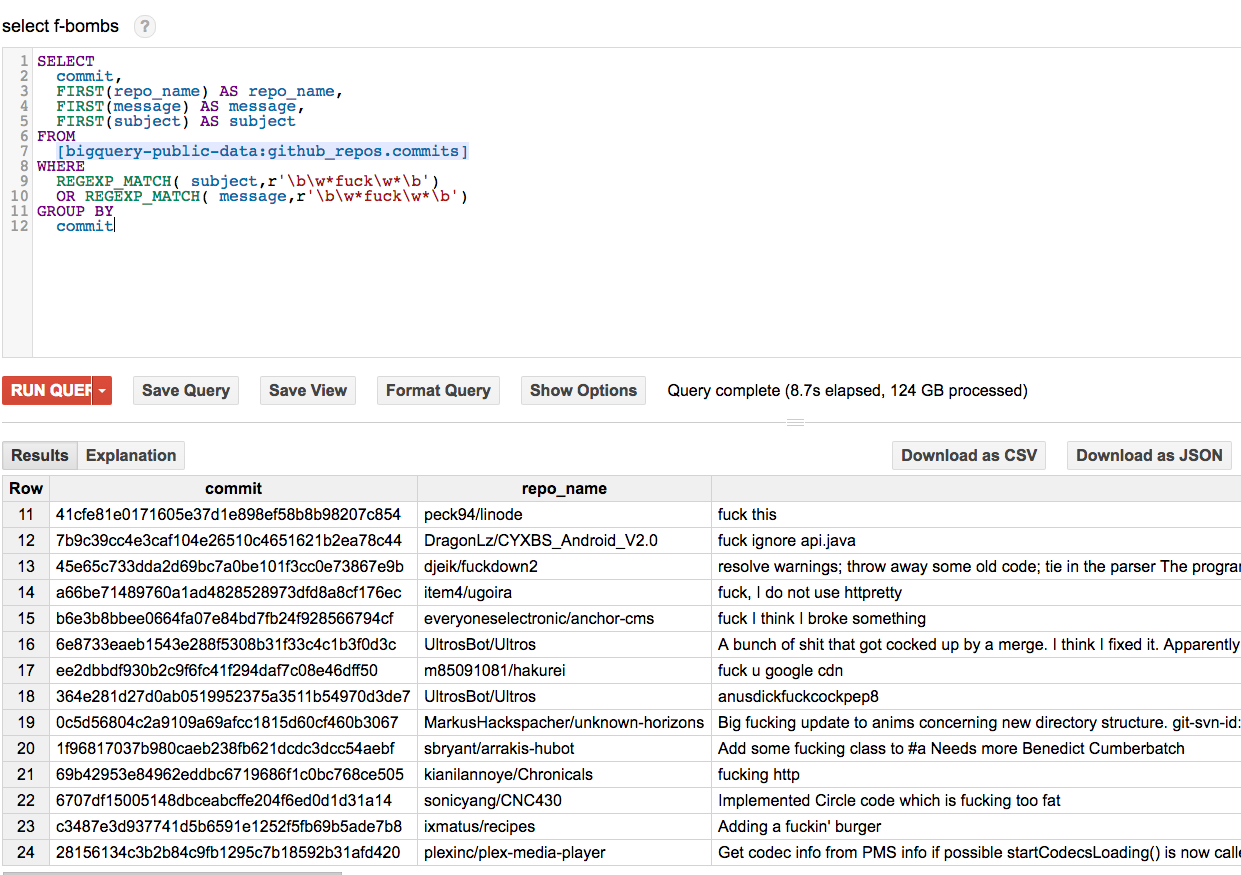Click repo cell DragonLz/CYXBS_Android_V2.0
Image resolution: width=1241 pixels, height=875 pixels.
564,540
